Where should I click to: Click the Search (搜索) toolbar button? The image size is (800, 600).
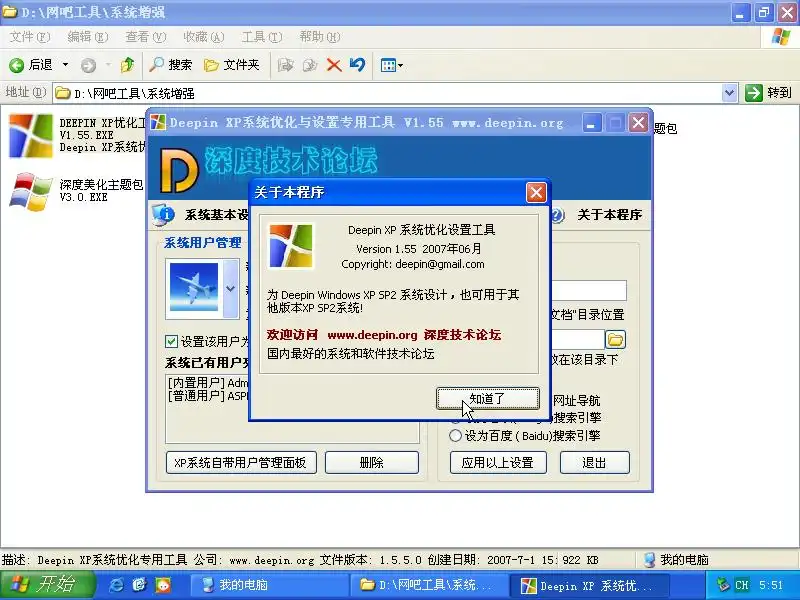click(170, 65)
